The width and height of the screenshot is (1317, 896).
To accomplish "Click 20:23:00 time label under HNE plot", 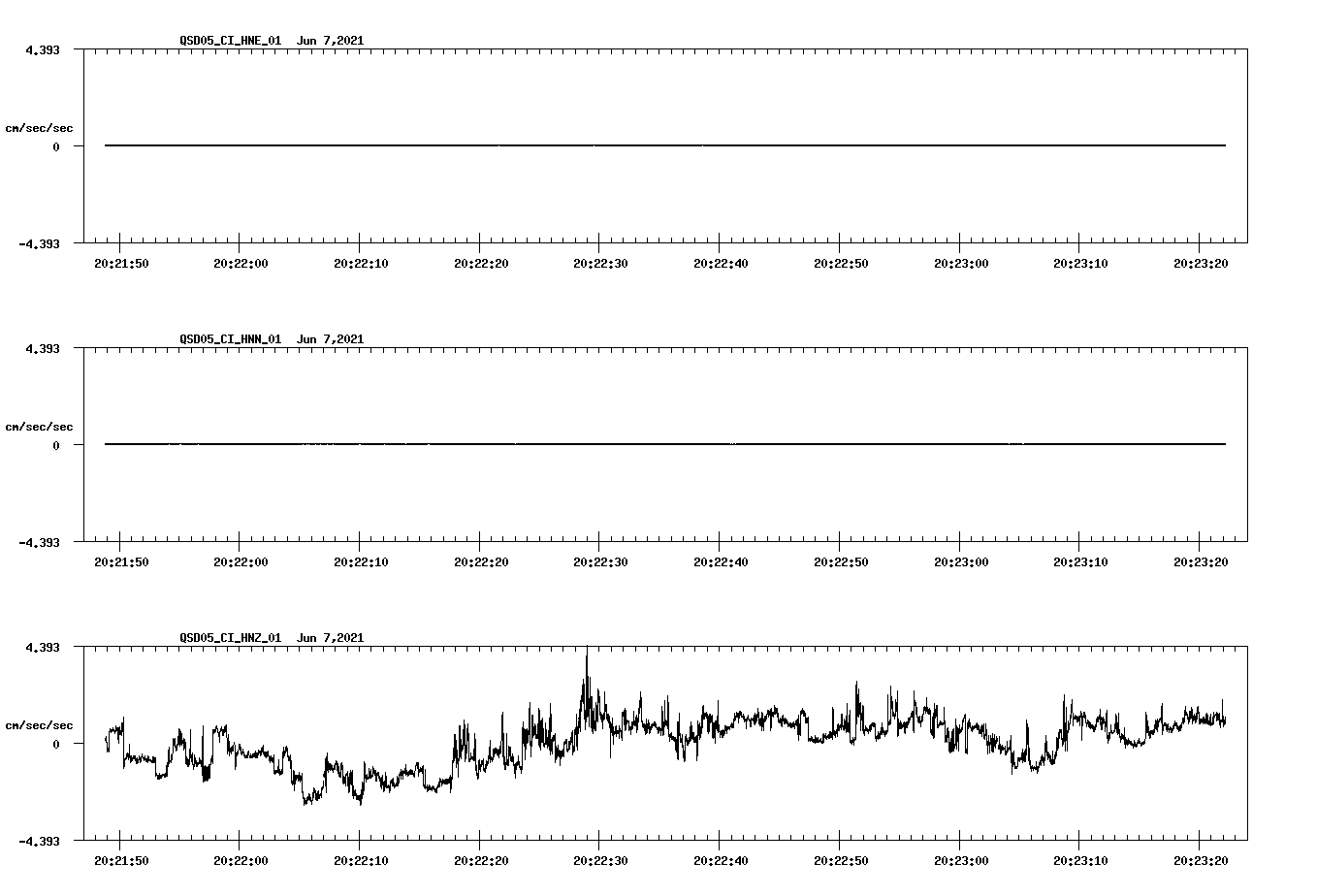I will point(961,263).
